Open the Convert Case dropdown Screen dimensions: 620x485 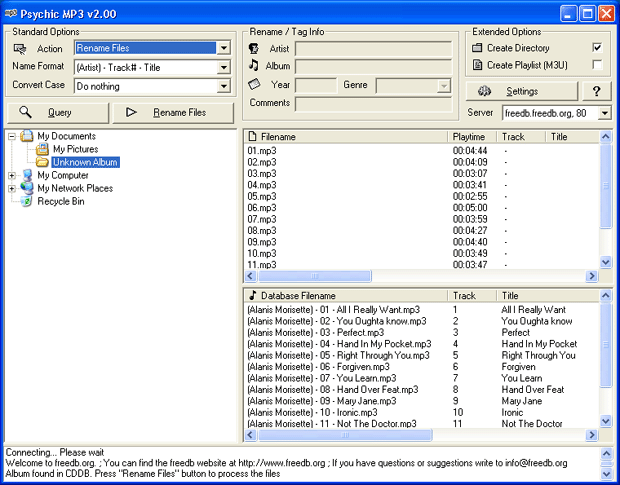224,86
